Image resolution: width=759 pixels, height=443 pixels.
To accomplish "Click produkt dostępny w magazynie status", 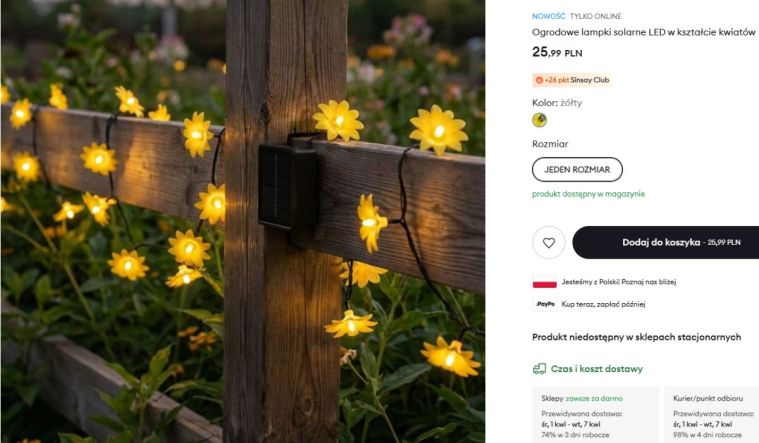I will [589, 194].
